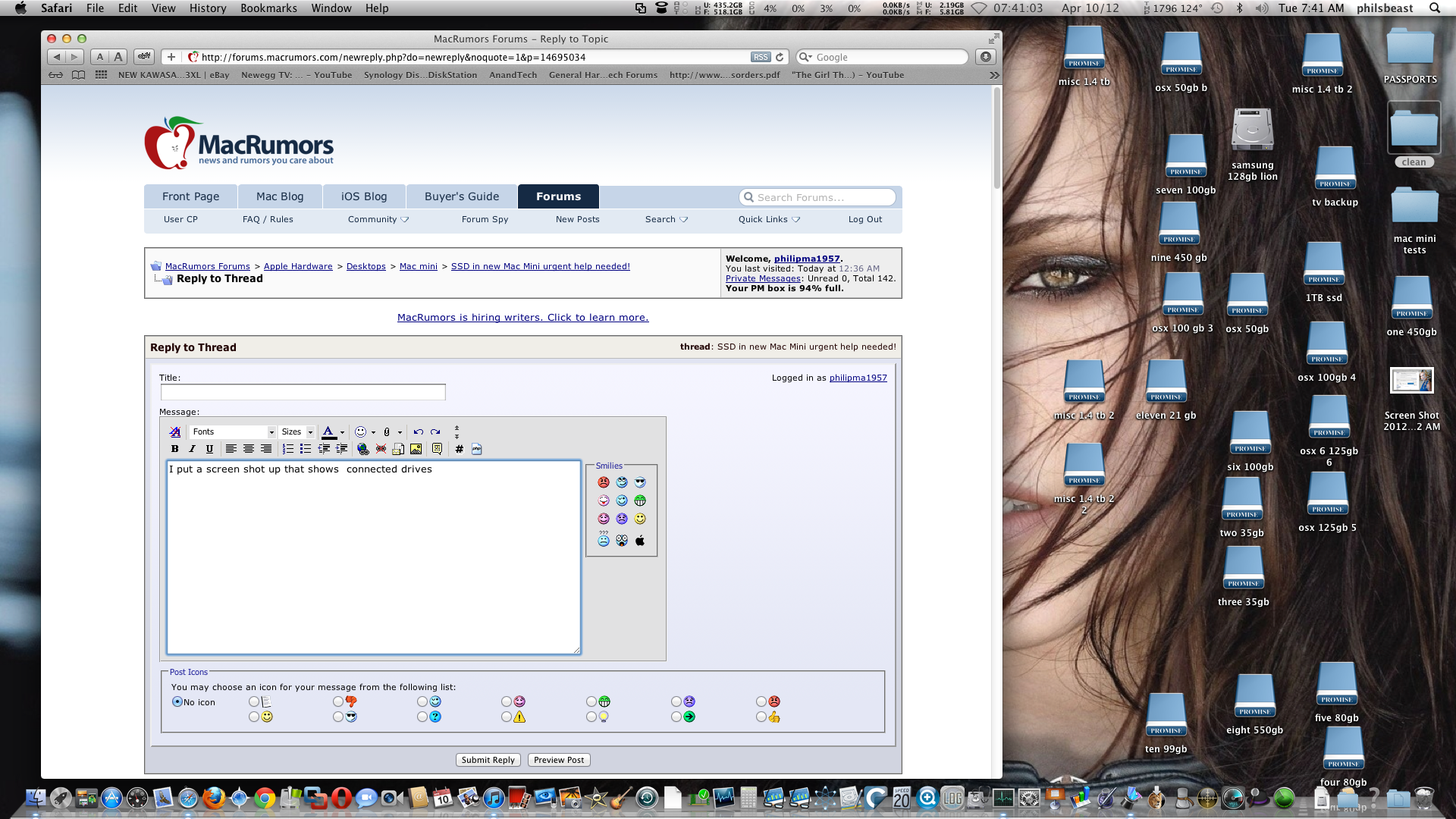Image resolution: width=1456 pixels, height=819 pixels.
Task: Insert a hyperlink with globe icon
Action: click(x=362, y=449)
